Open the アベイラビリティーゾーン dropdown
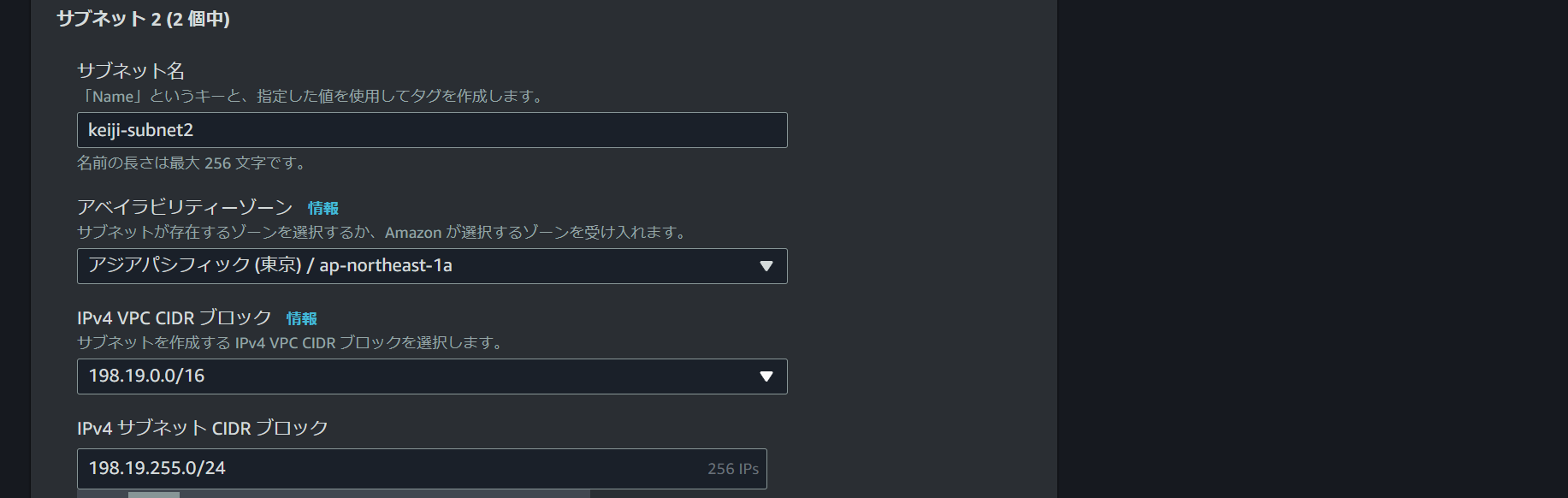Screen dimensions: 1568x498 [431, 266]
